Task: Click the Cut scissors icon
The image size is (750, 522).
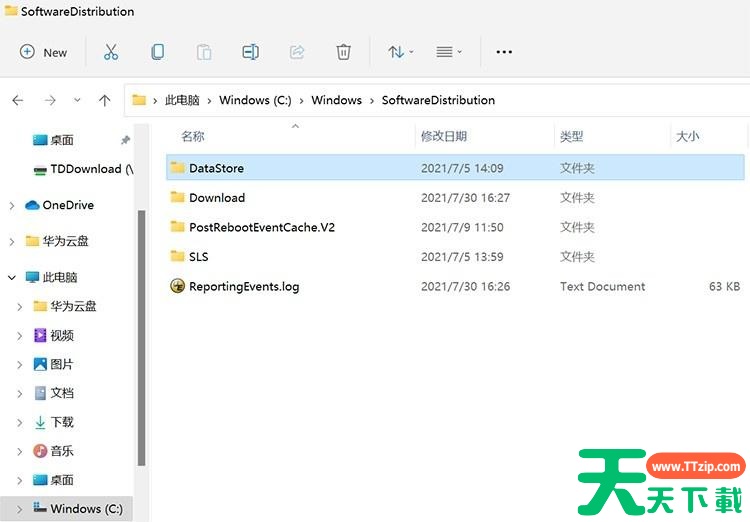Action: click(111, 52)
